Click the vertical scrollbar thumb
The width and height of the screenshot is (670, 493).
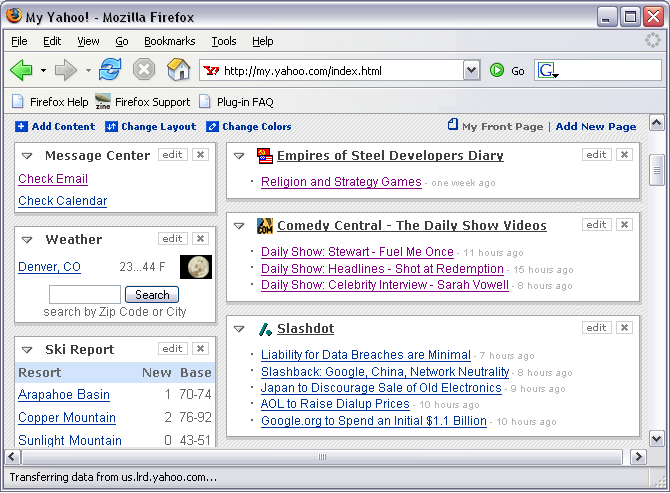pyautogui.click(x=656, y=170)
